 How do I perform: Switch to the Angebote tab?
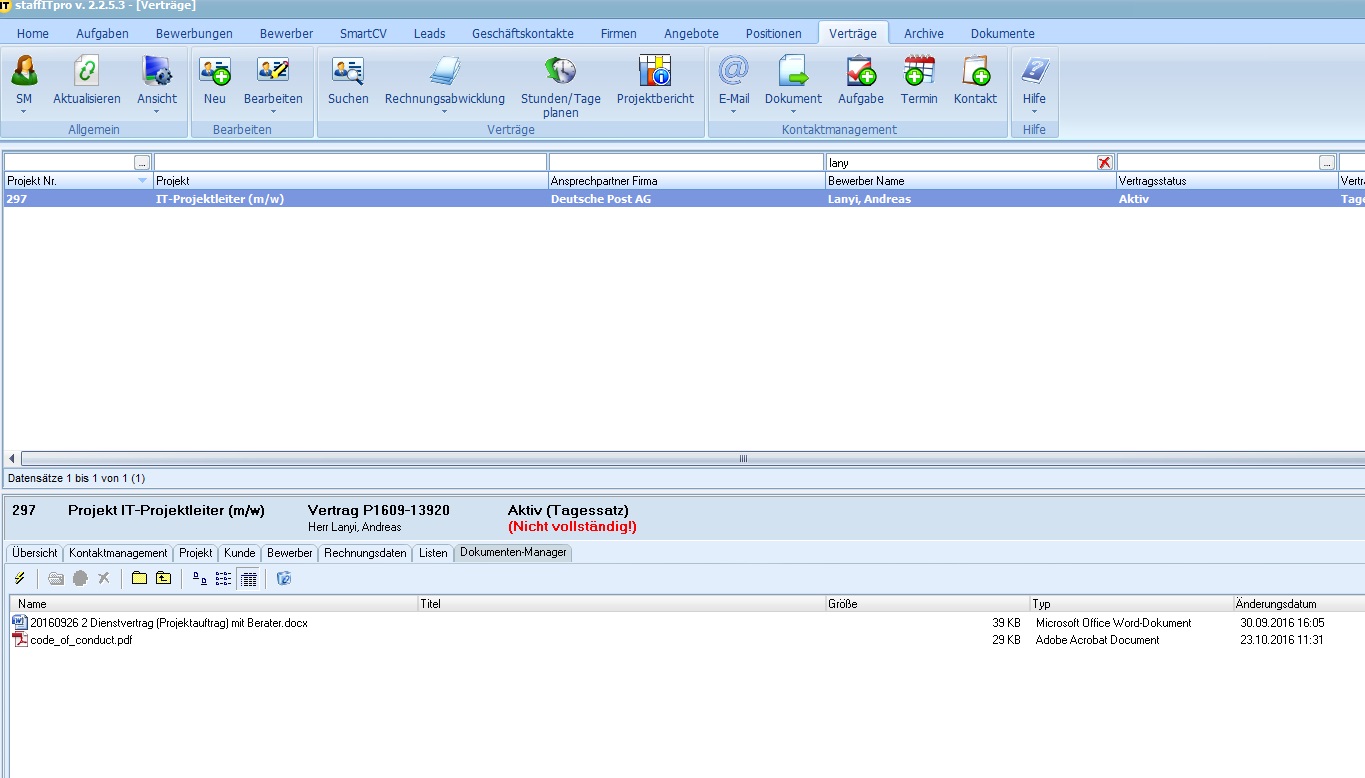point(691,33)
